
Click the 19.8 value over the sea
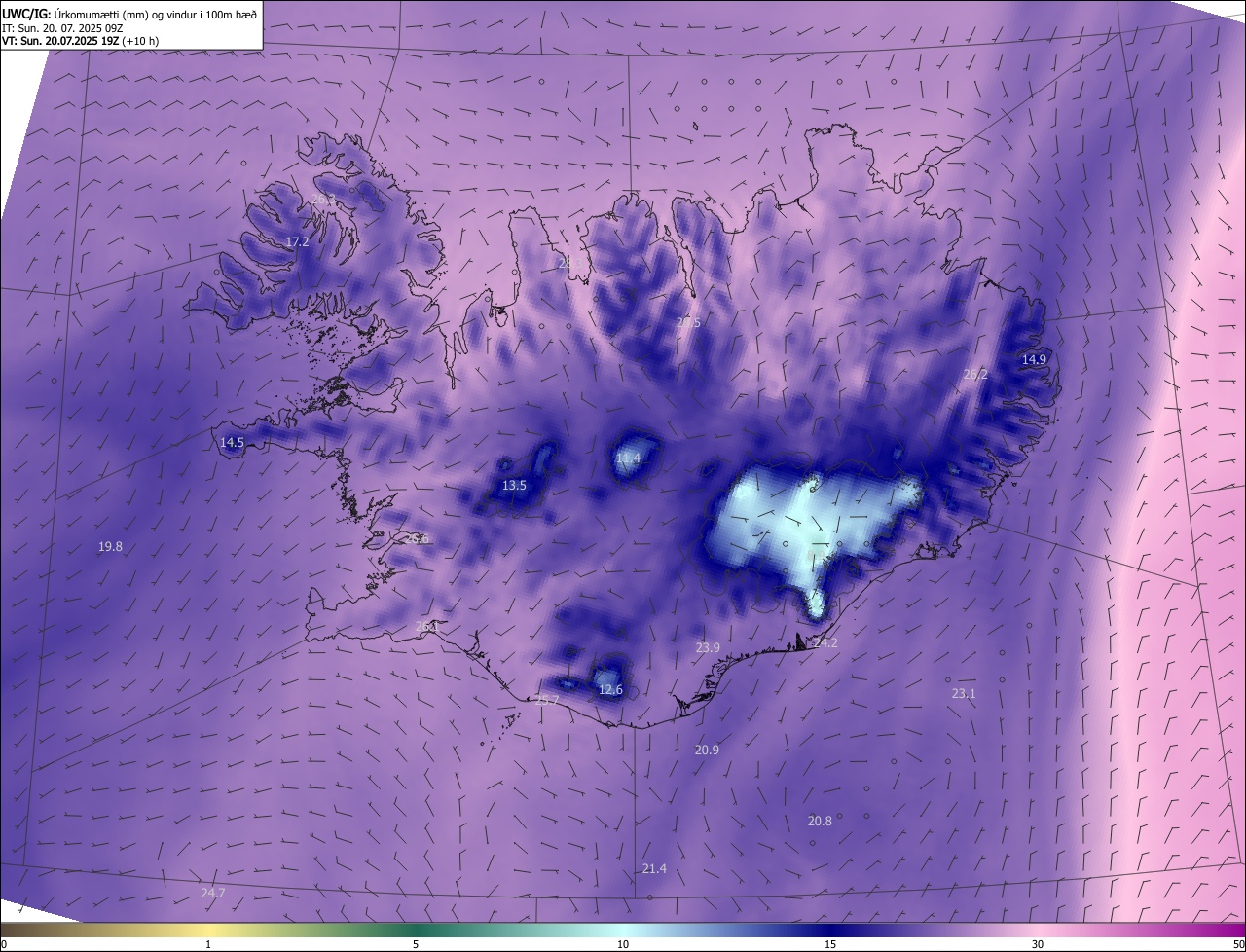pos(110,547)
